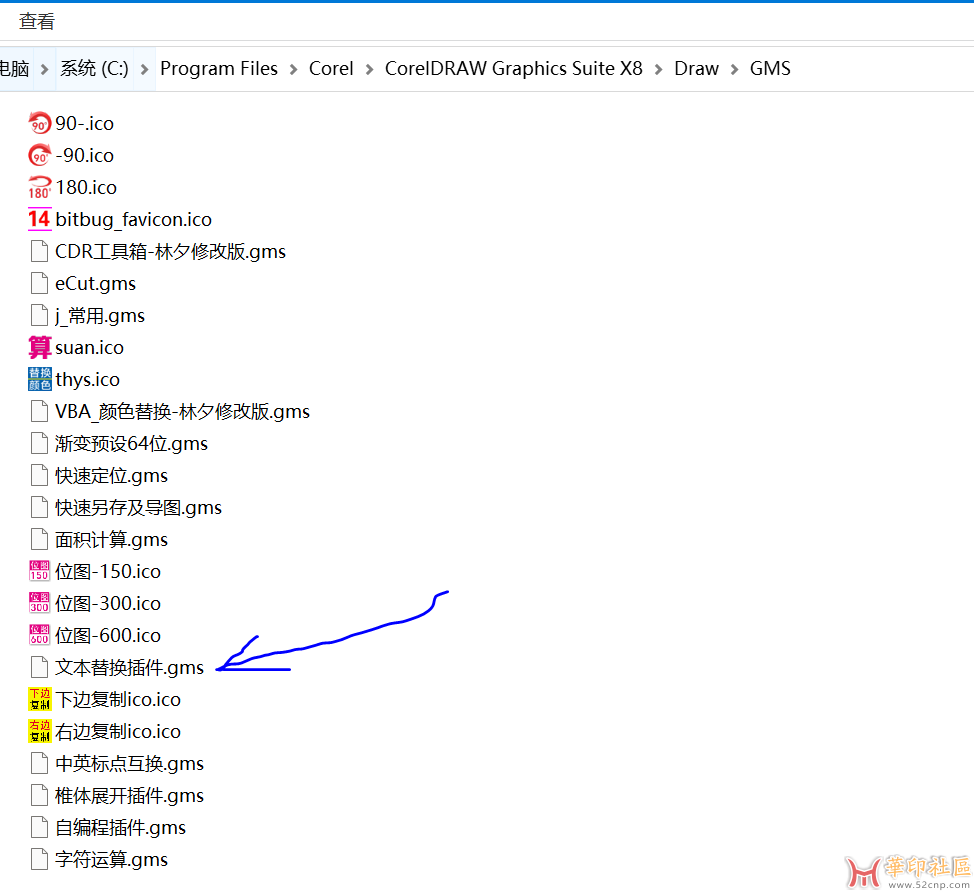This screenshot has width=974, height=892.
Task: Click GMS breadcrumb in address bar
Action: point(770,68)
